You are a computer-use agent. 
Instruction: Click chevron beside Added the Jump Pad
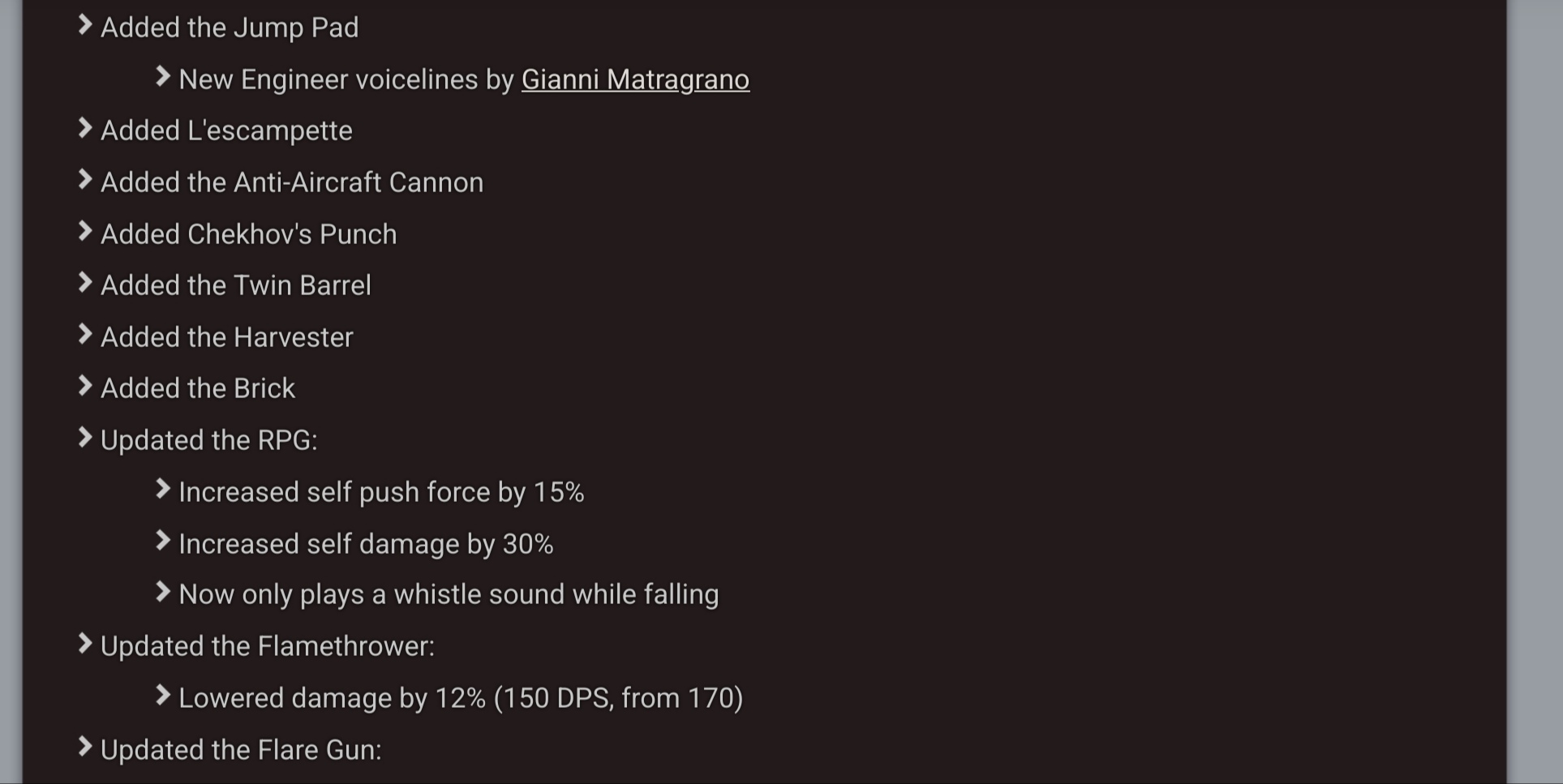coord(85,25)
